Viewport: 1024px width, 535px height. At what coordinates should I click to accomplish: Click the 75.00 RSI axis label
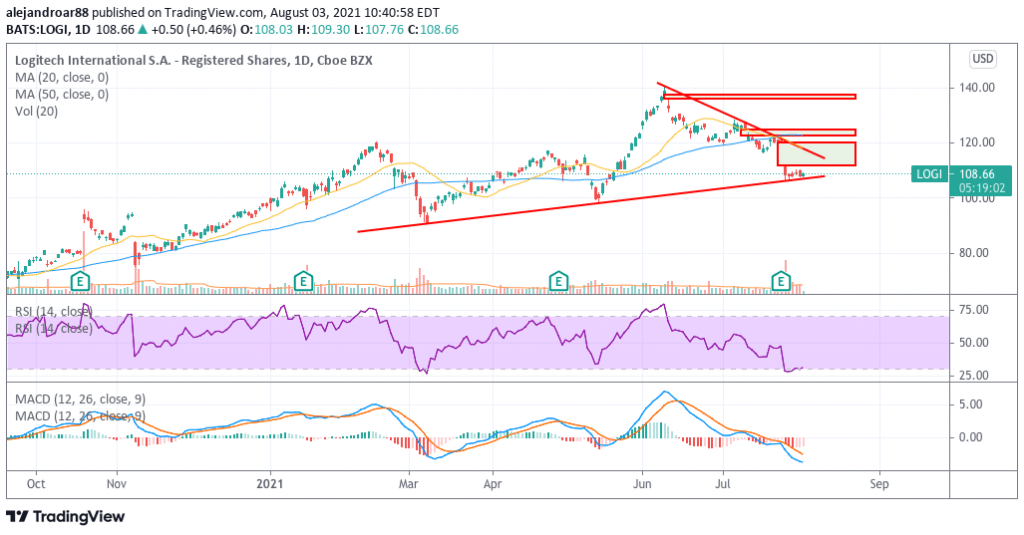[973, 310]
